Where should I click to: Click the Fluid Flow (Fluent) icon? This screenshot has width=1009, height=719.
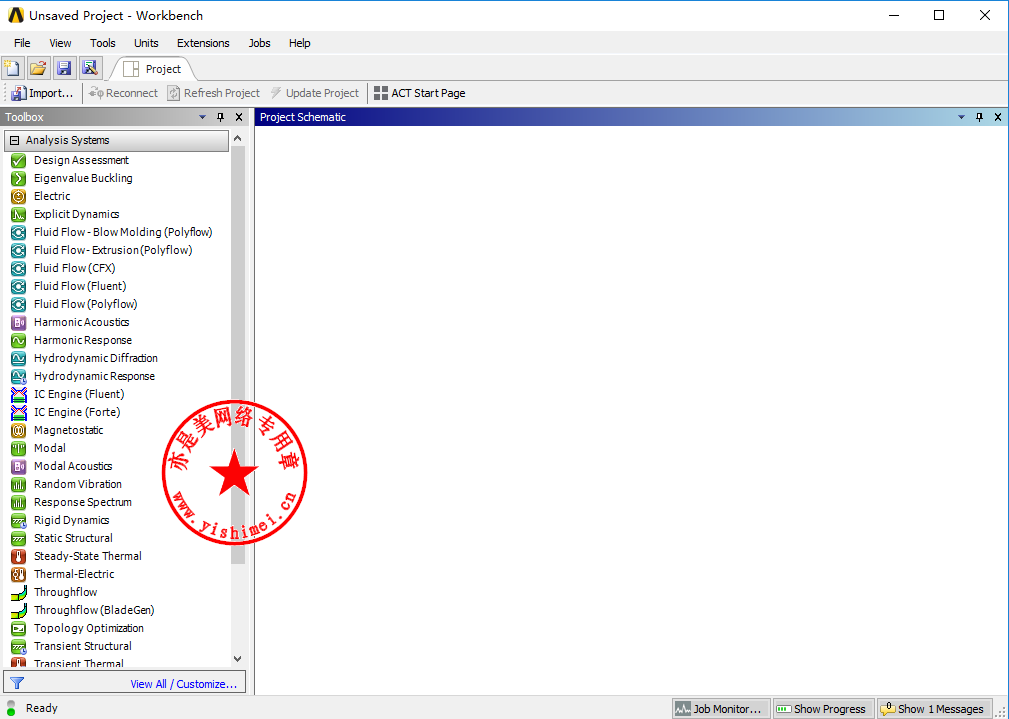[19, 286]
